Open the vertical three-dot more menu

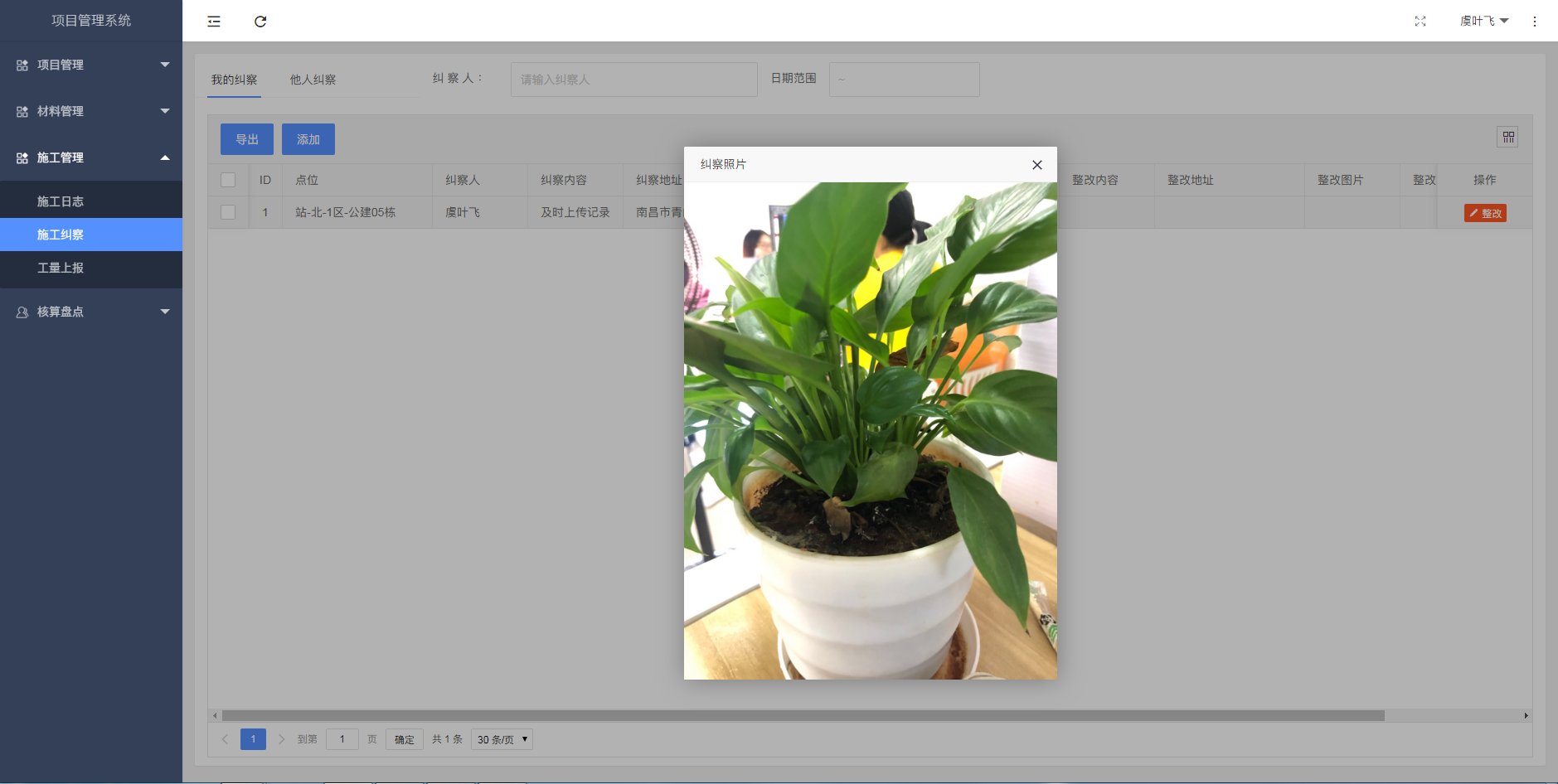(1535, 22)
